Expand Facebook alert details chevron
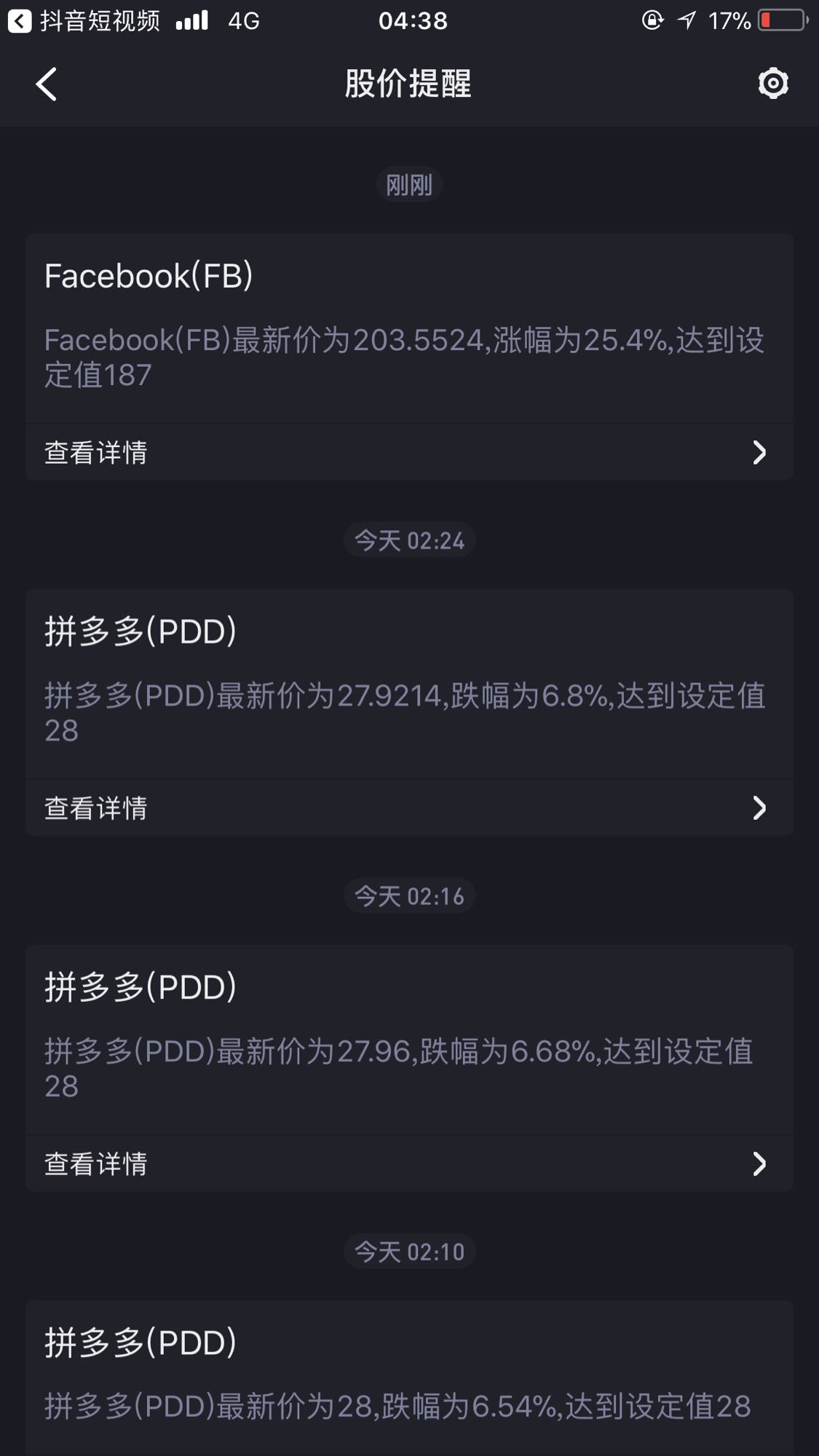Screen dimensions: 819x1456 [759, 452]
